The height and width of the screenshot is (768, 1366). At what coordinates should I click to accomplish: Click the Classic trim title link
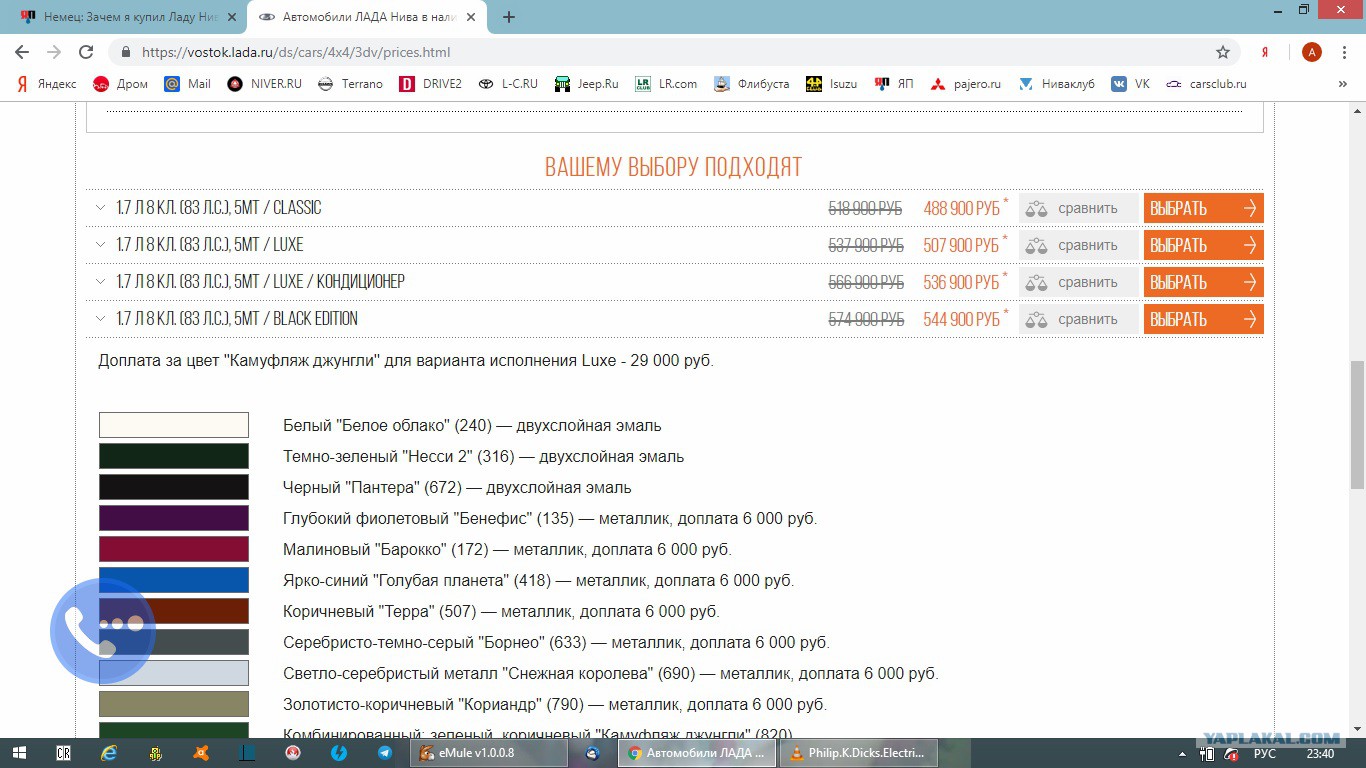click(x=219, y=208)
